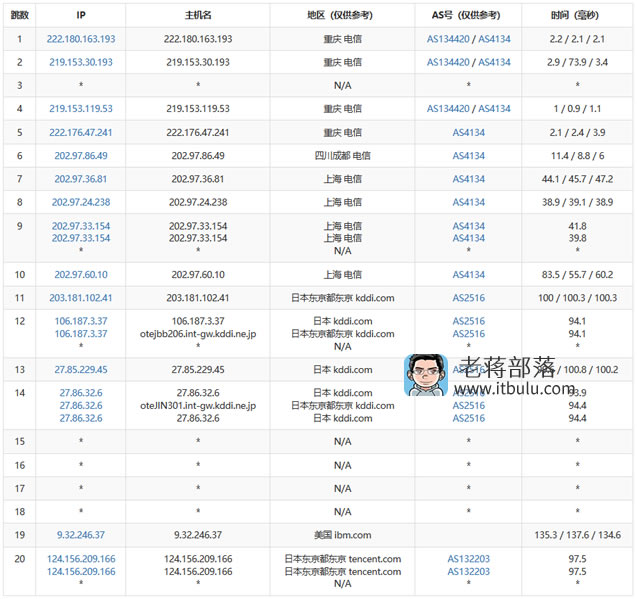Click hostname cell 203.181.102.41 in 主机名 column

click(198, 298)
